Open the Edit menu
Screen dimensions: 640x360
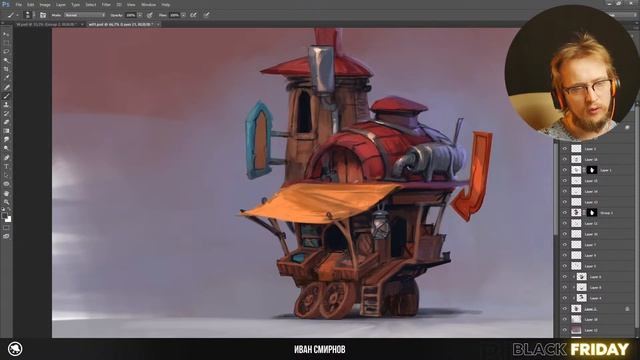pyautogui.click(x=31, y=4)
